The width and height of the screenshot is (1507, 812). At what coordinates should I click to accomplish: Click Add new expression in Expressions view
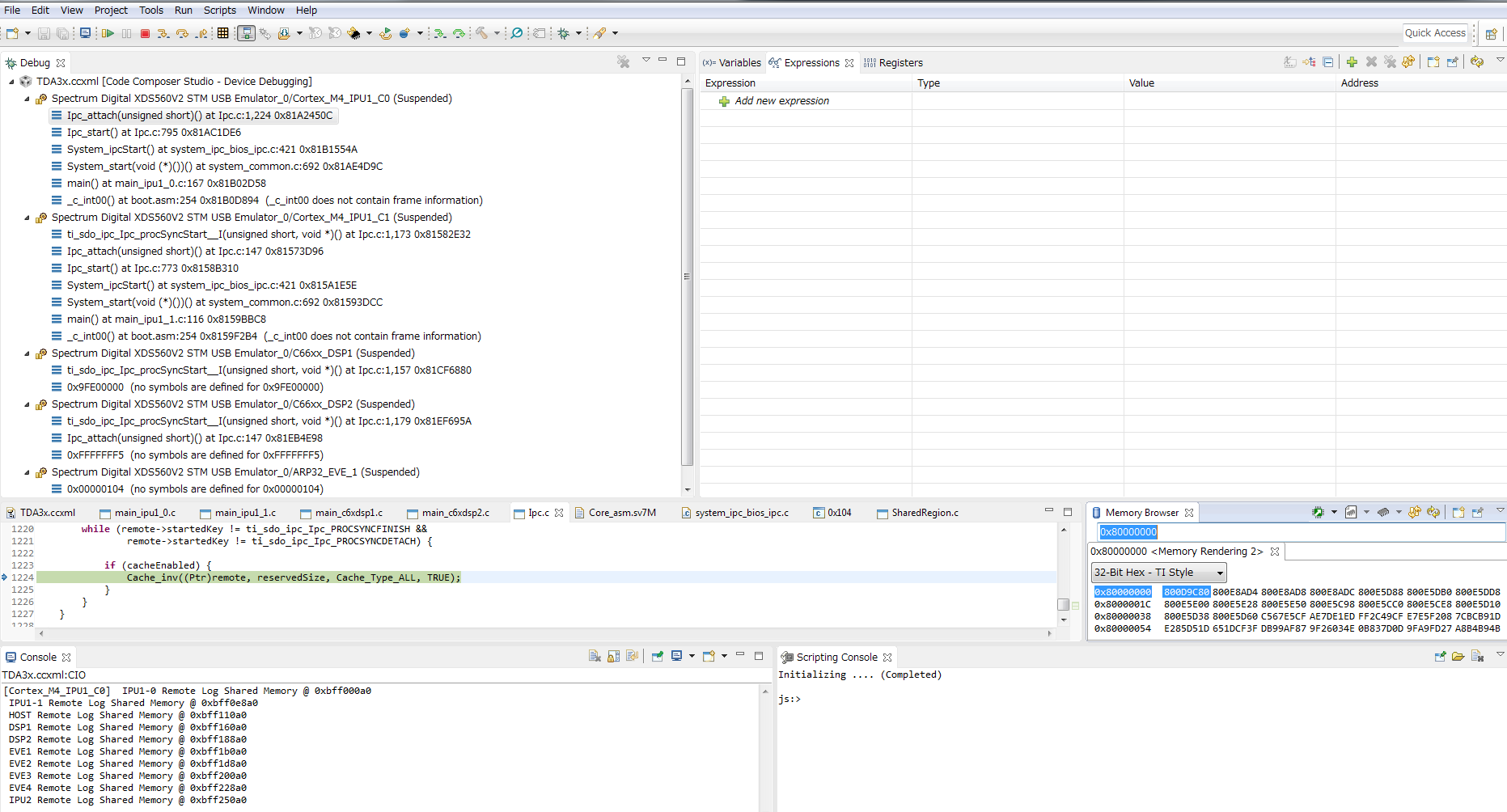pyautogui.click(x=781, y=100)
